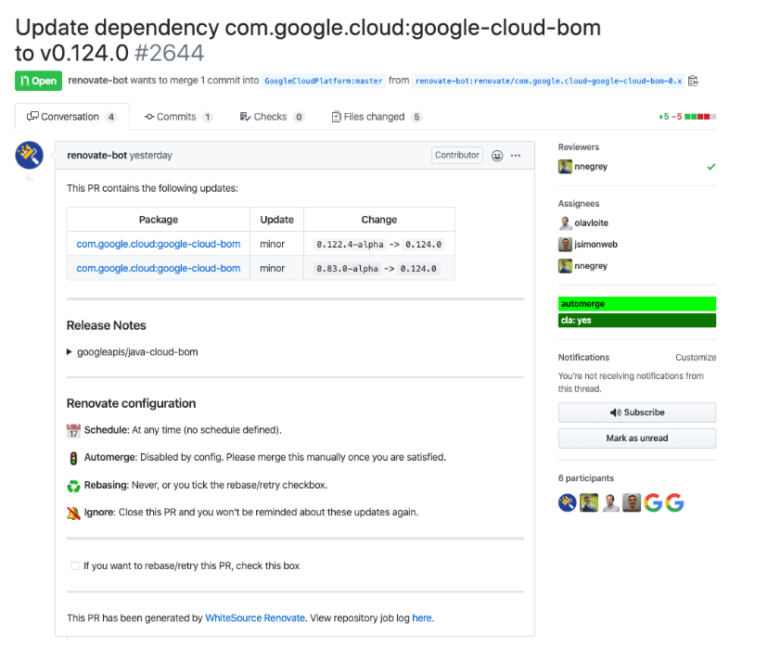Click the Automerge traffic light icon
The height and width of the screenshot is (660, 768).
[73, 458]
